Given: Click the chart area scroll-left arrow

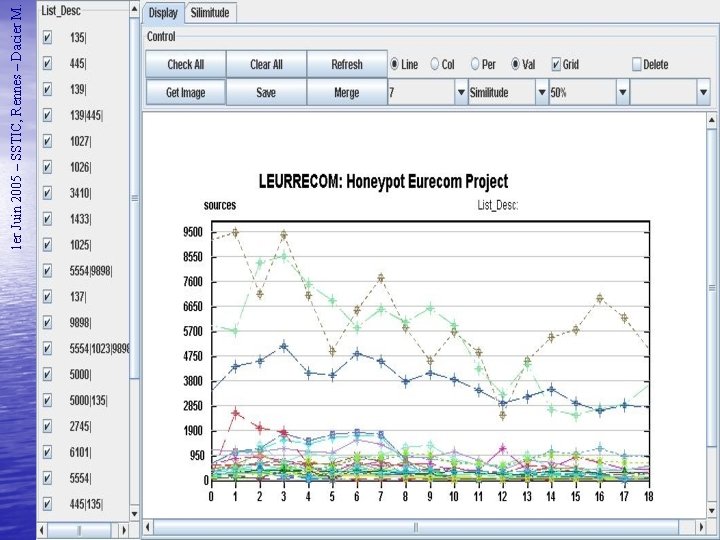Looking at the screenshot, I should click(x=148, y=527).
